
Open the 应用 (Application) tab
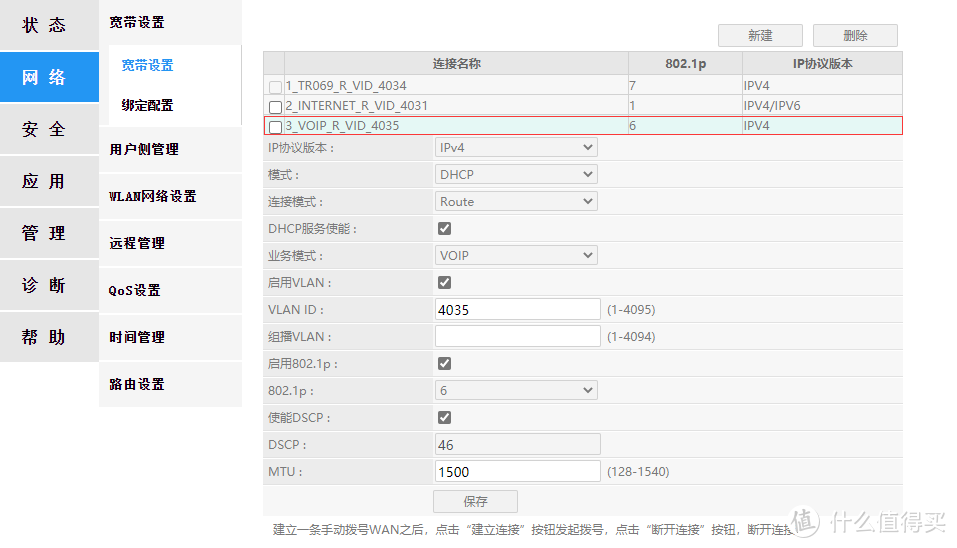coord(49,181)
